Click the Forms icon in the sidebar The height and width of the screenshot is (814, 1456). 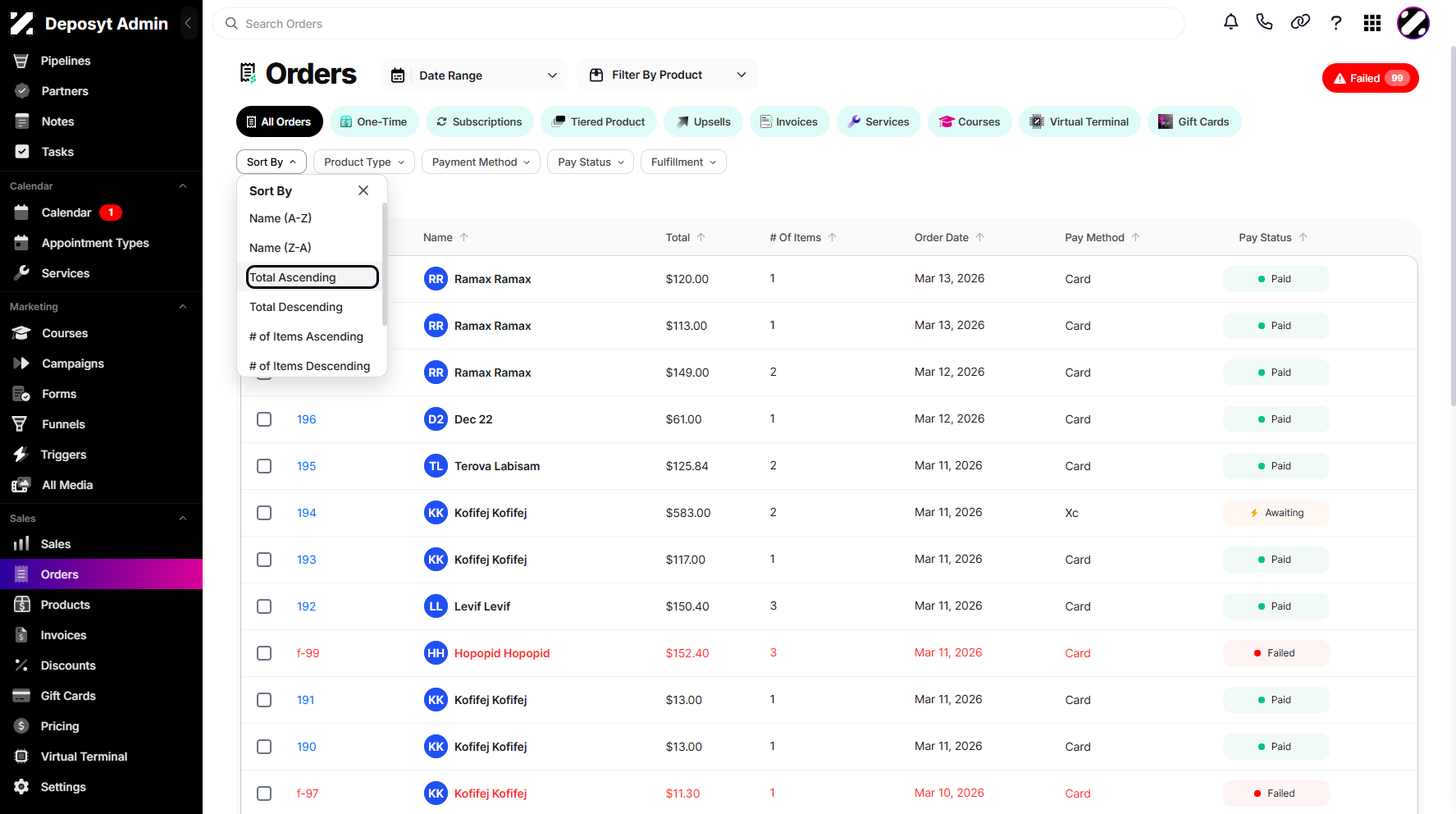click(21, 394)
